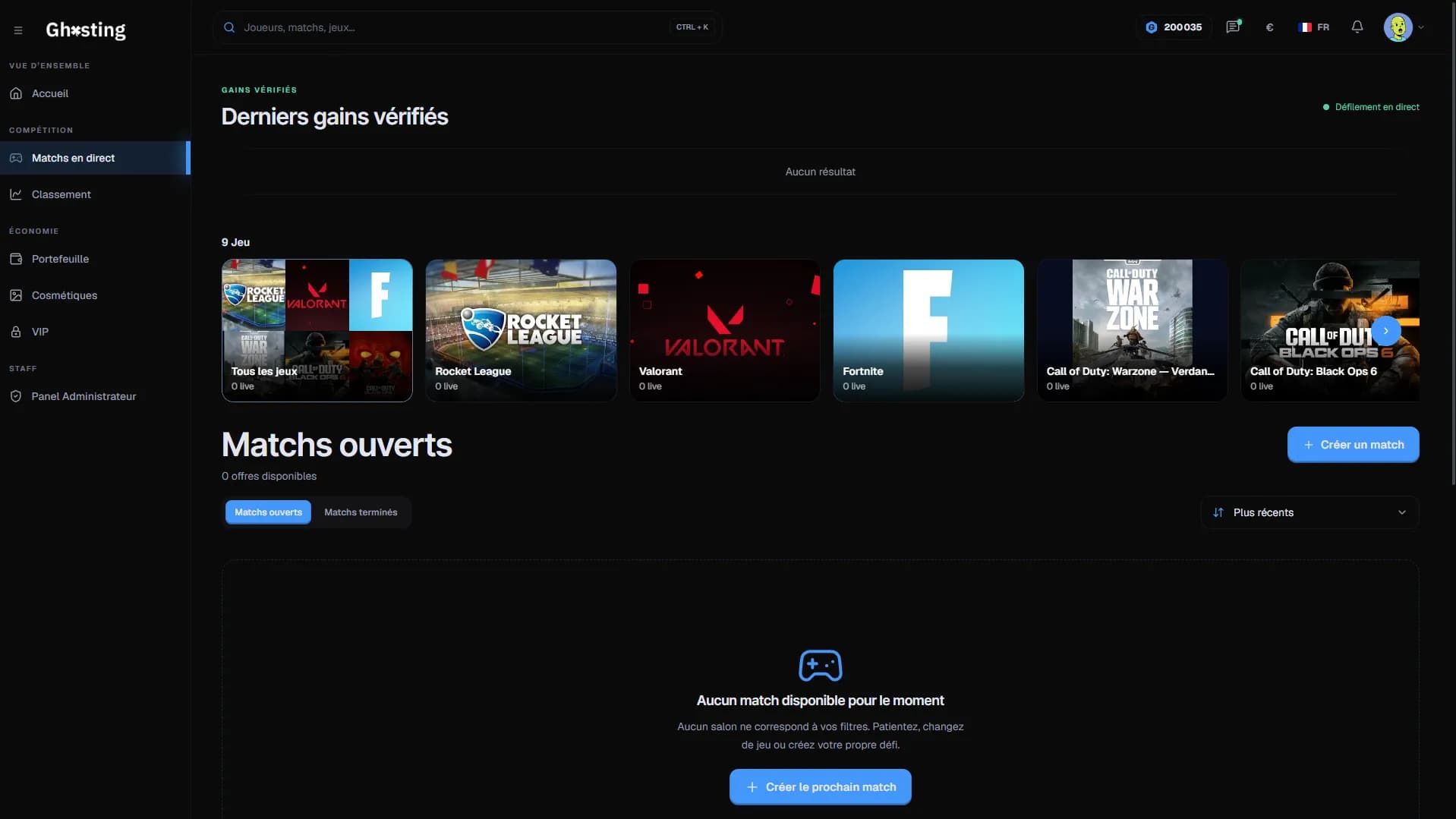Click the '0 offres disponibles' text
The height and width of the screenshot is (819, 1456).
269,476
